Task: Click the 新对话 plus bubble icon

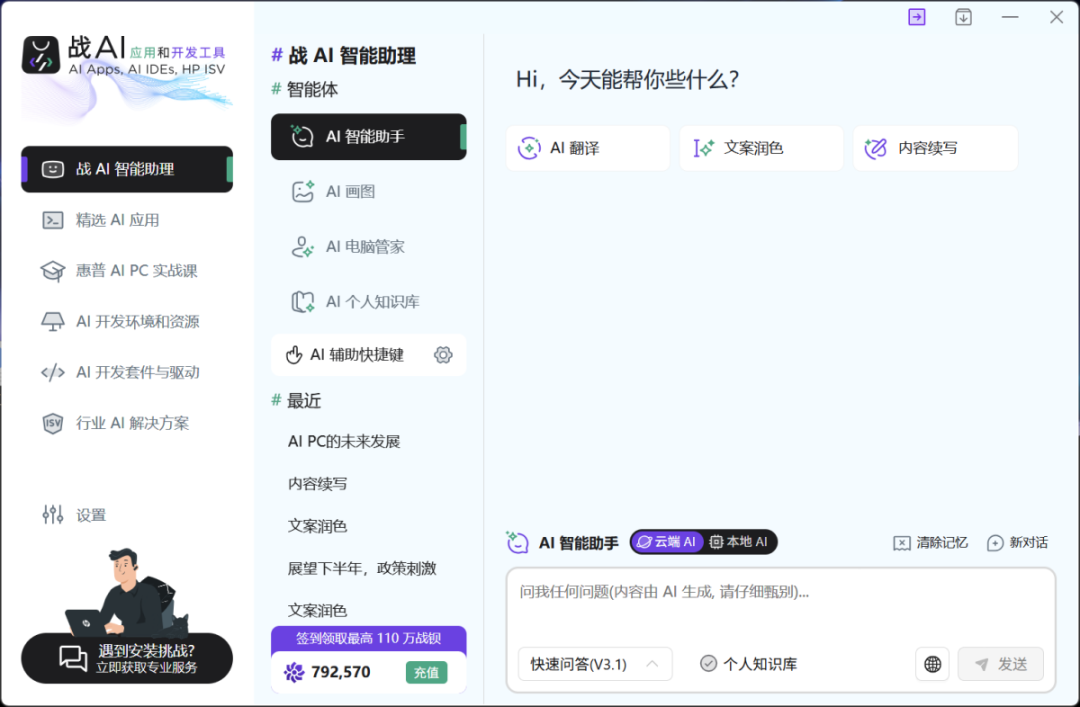Action: tap(995, 543)
